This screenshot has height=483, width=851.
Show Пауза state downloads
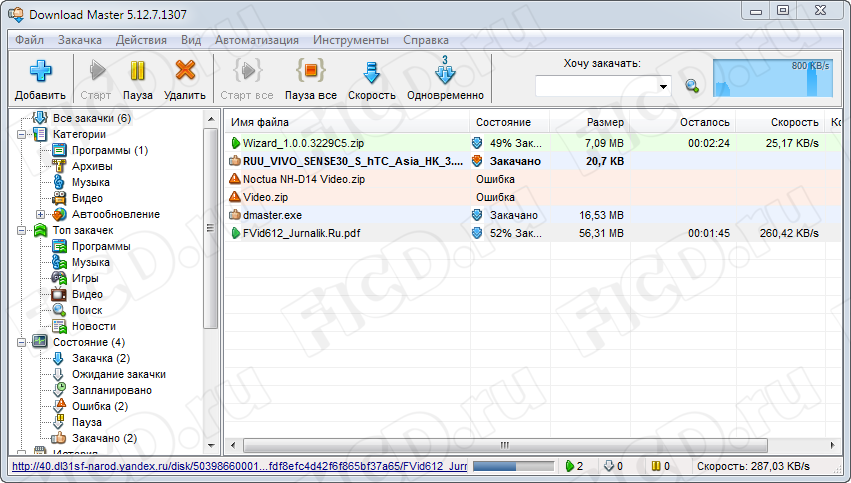[x=87, y=422]
